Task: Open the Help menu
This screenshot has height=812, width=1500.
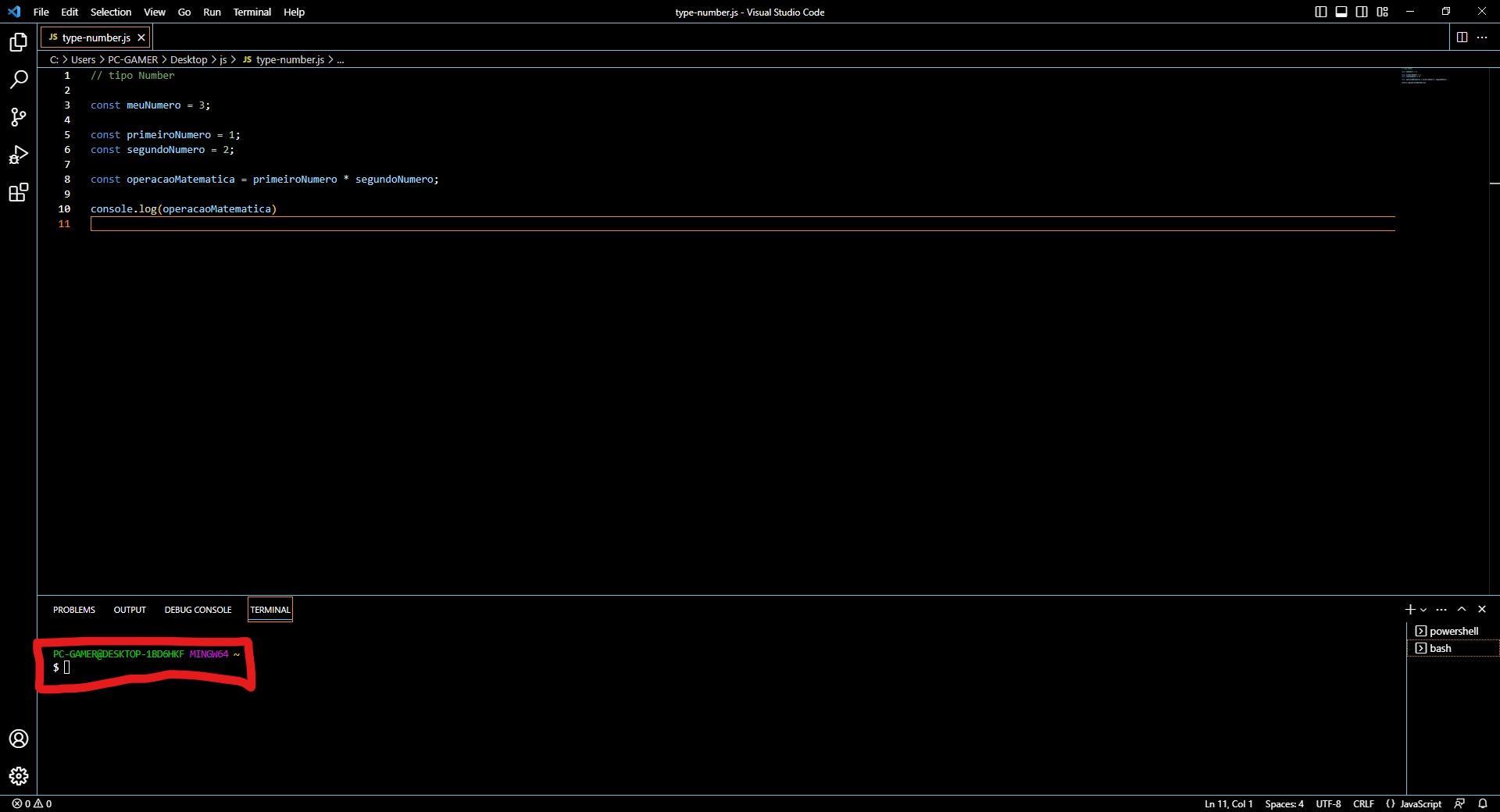Action: pos(294,12)
